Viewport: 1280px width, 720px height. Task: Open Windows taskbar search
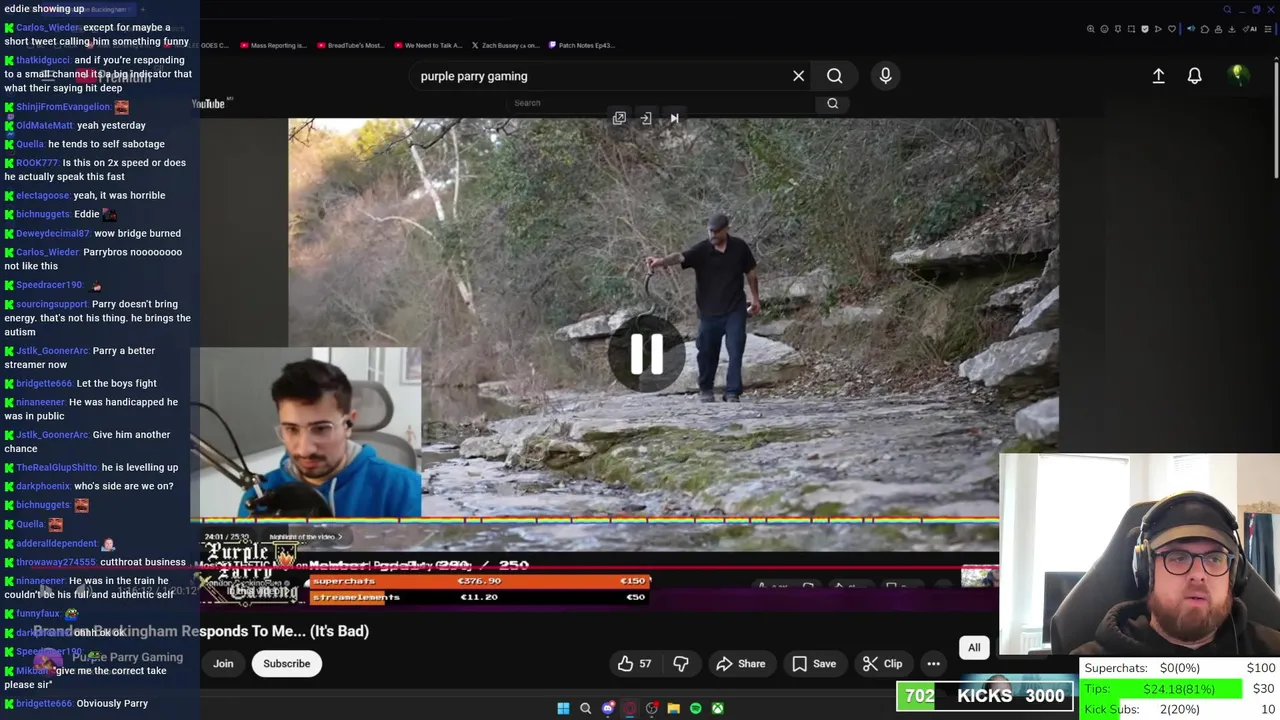[x=586, y=709]
